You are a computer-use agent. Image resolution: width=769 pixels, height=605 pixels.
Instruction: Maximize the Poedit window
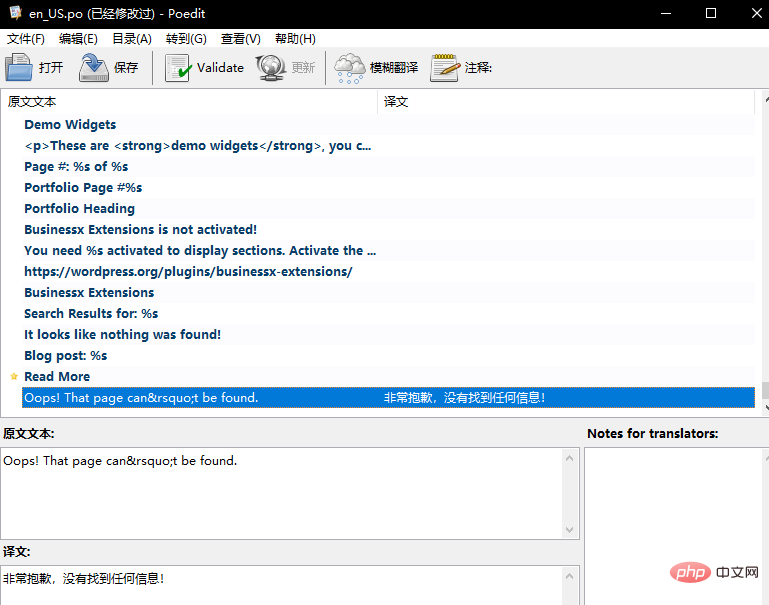tap(711, 13)
